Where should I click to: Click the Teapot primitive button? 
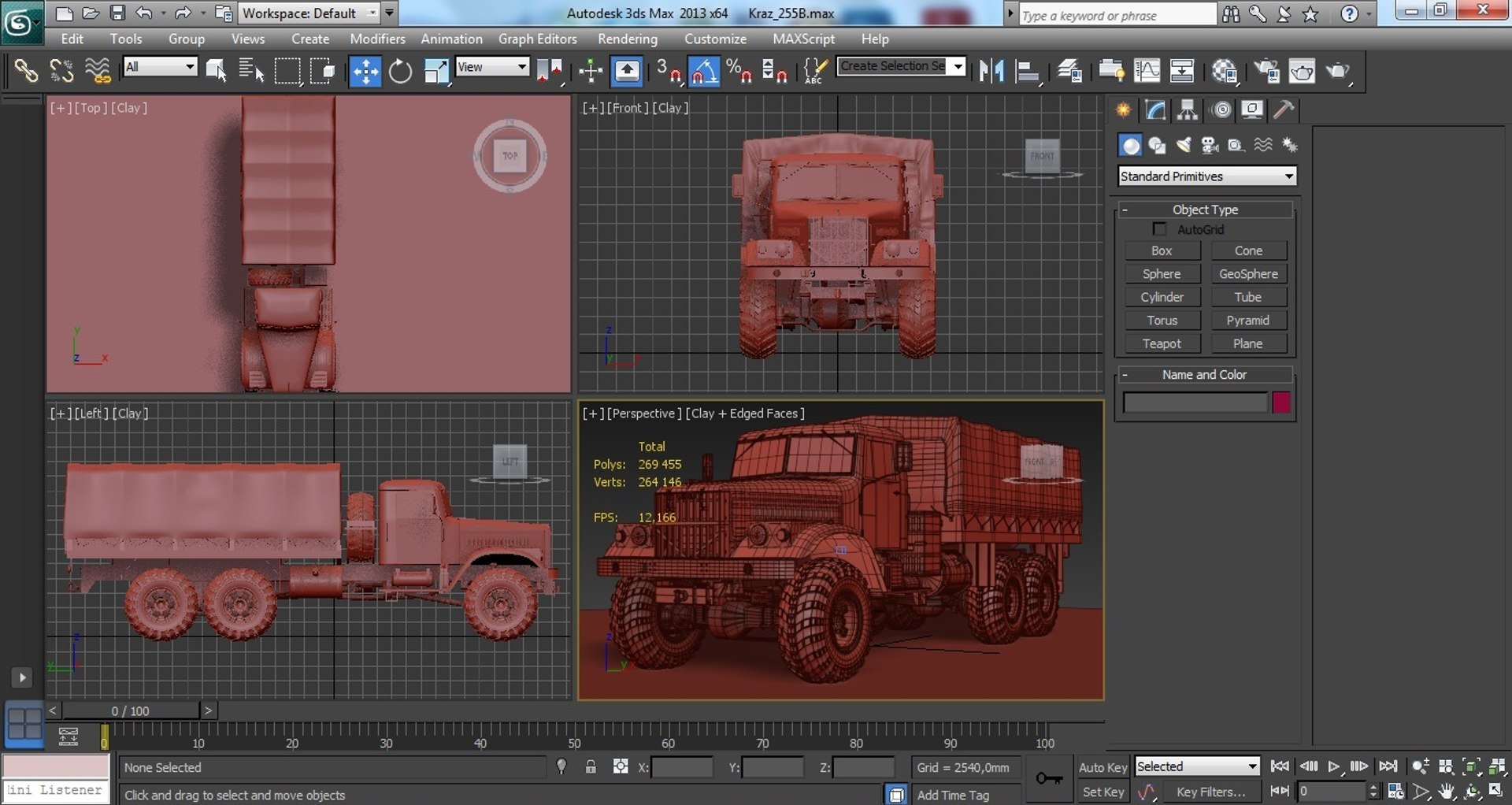click(x=1162, y=343)
